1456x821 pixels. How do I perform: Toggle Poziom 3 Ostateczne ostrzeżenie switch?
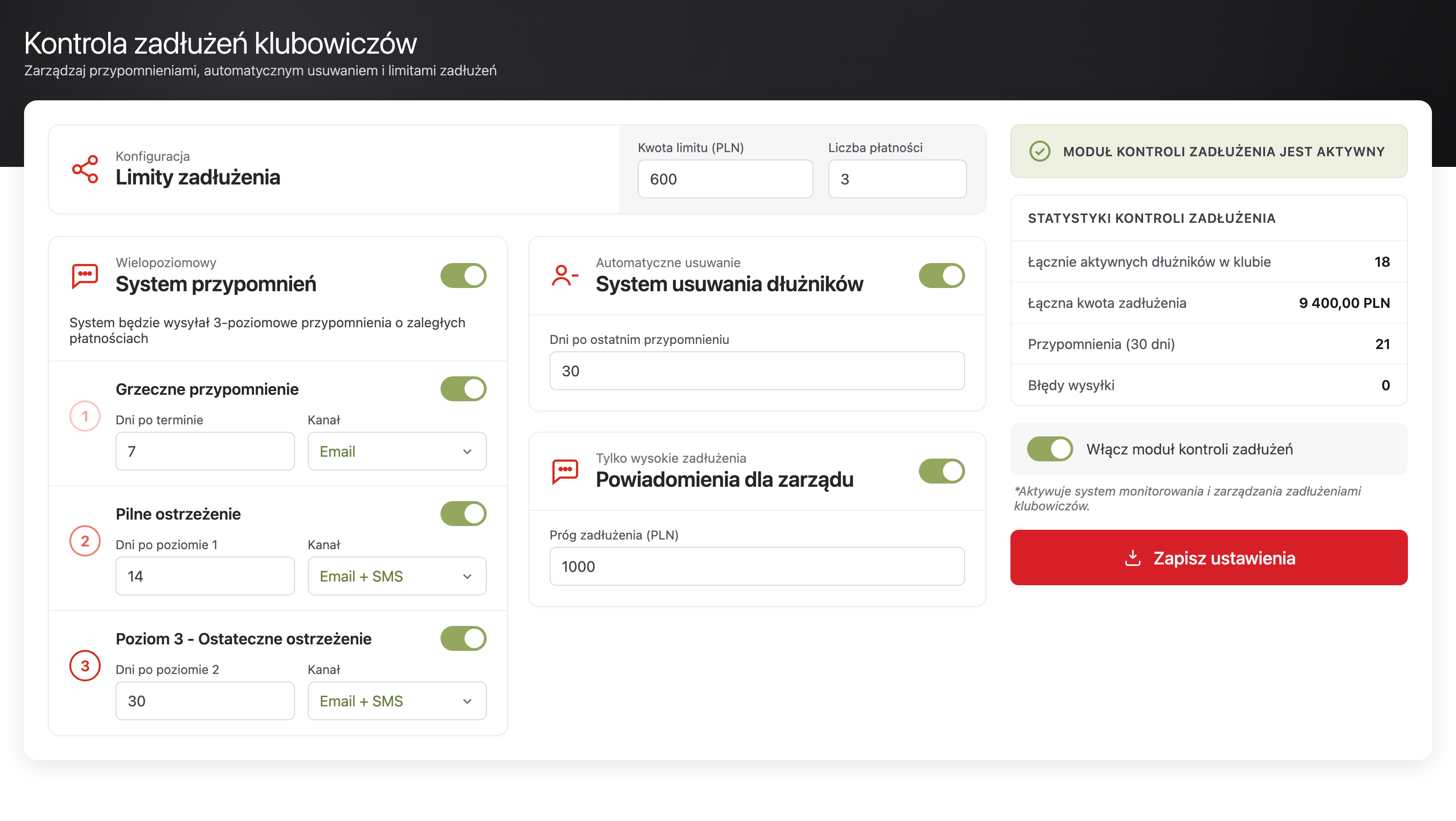pos(463,638)
